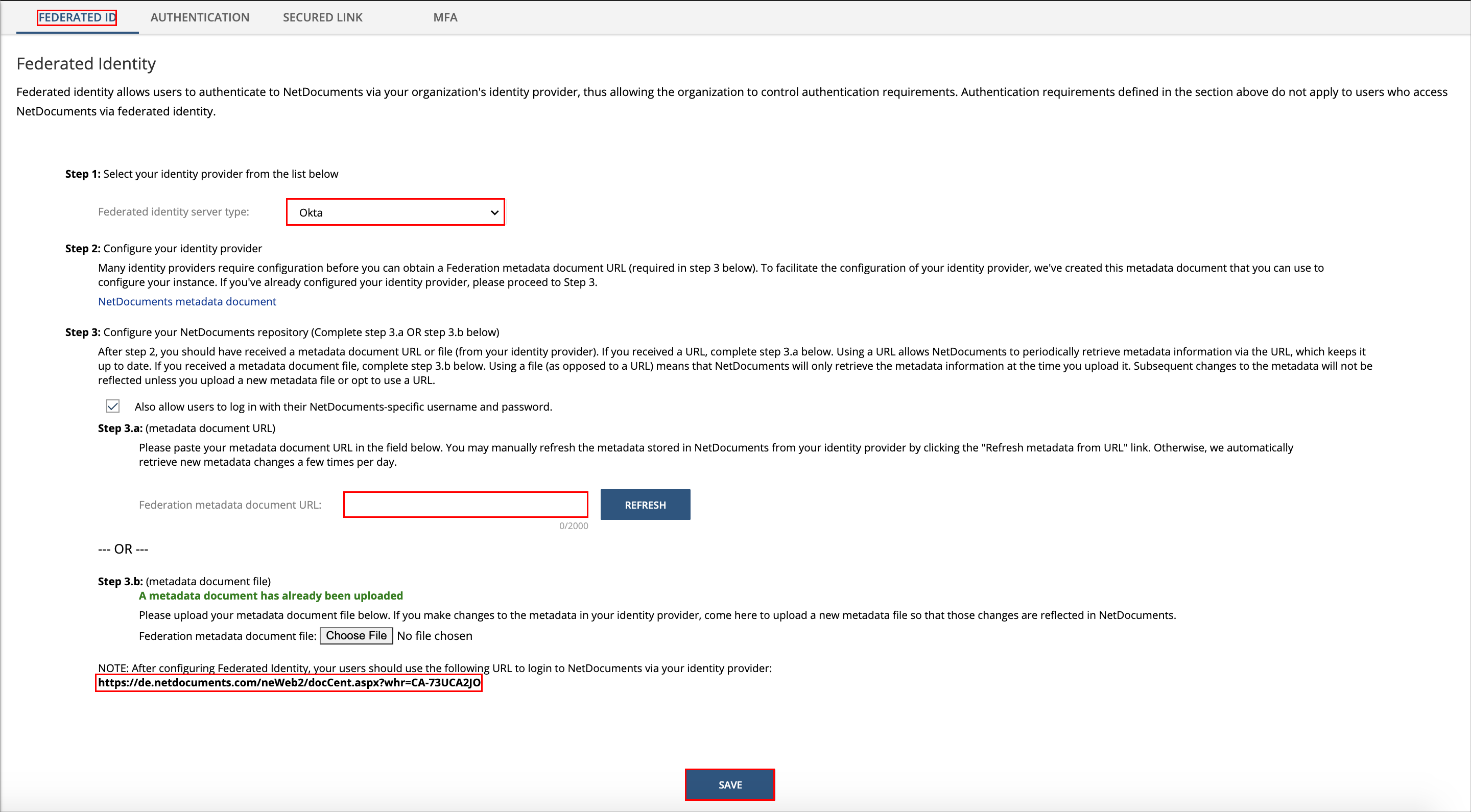This screenshot has width=1471, height=812.
Task: Toggle the allow NetDocuments-specific login checkbox
Action: (113, 406)
